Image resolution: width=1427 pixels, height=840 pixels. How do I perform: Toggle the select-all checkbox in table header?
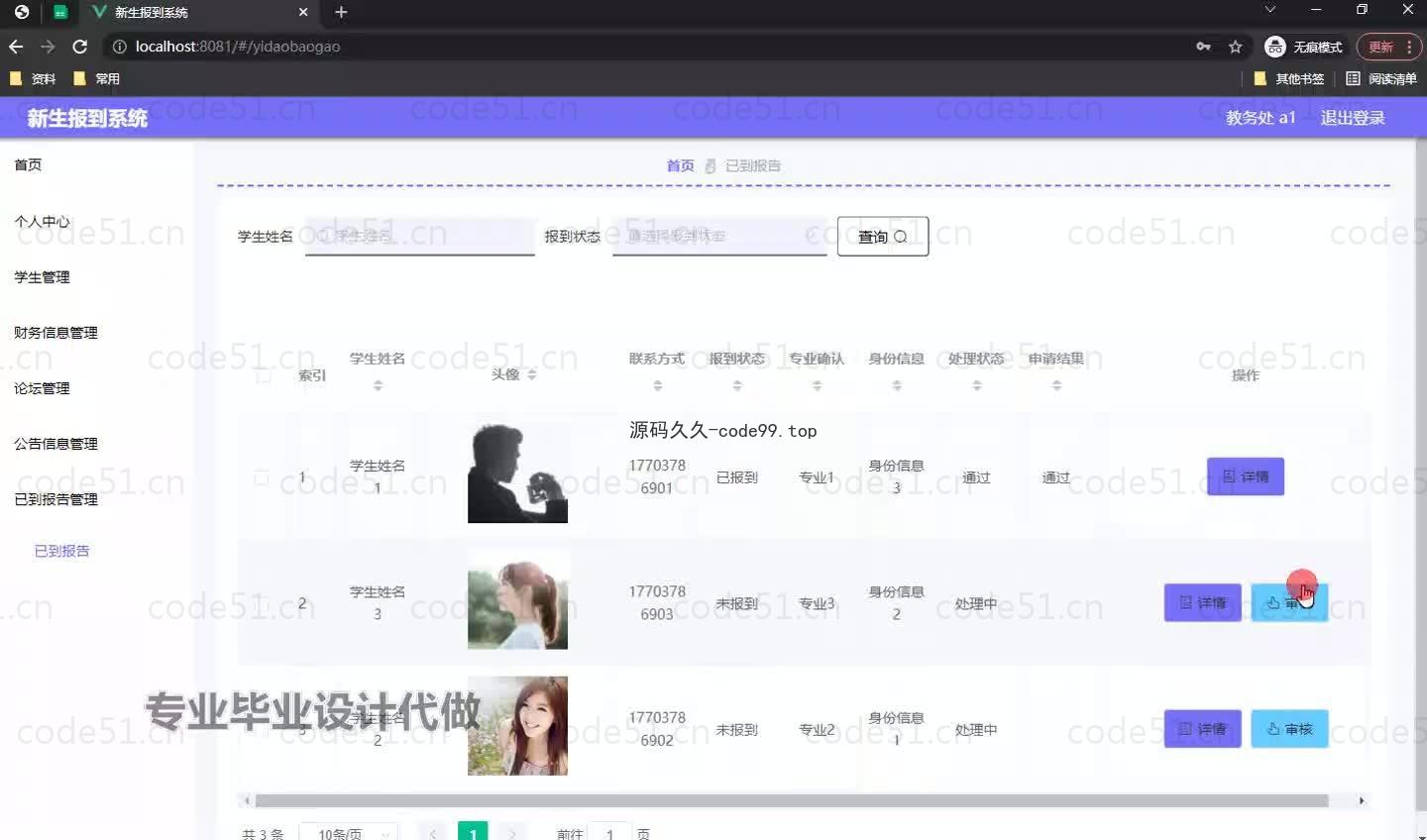coord(263,375)
